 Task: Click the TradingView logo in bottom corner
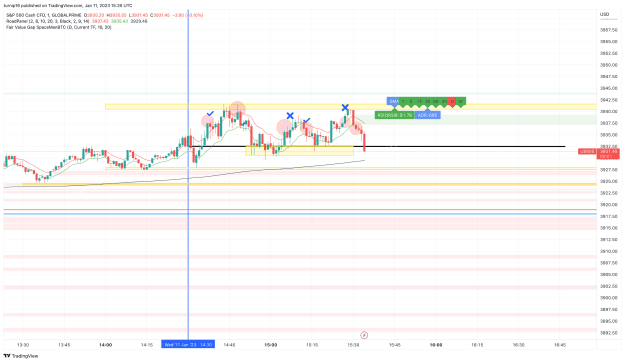coord(21,356)
